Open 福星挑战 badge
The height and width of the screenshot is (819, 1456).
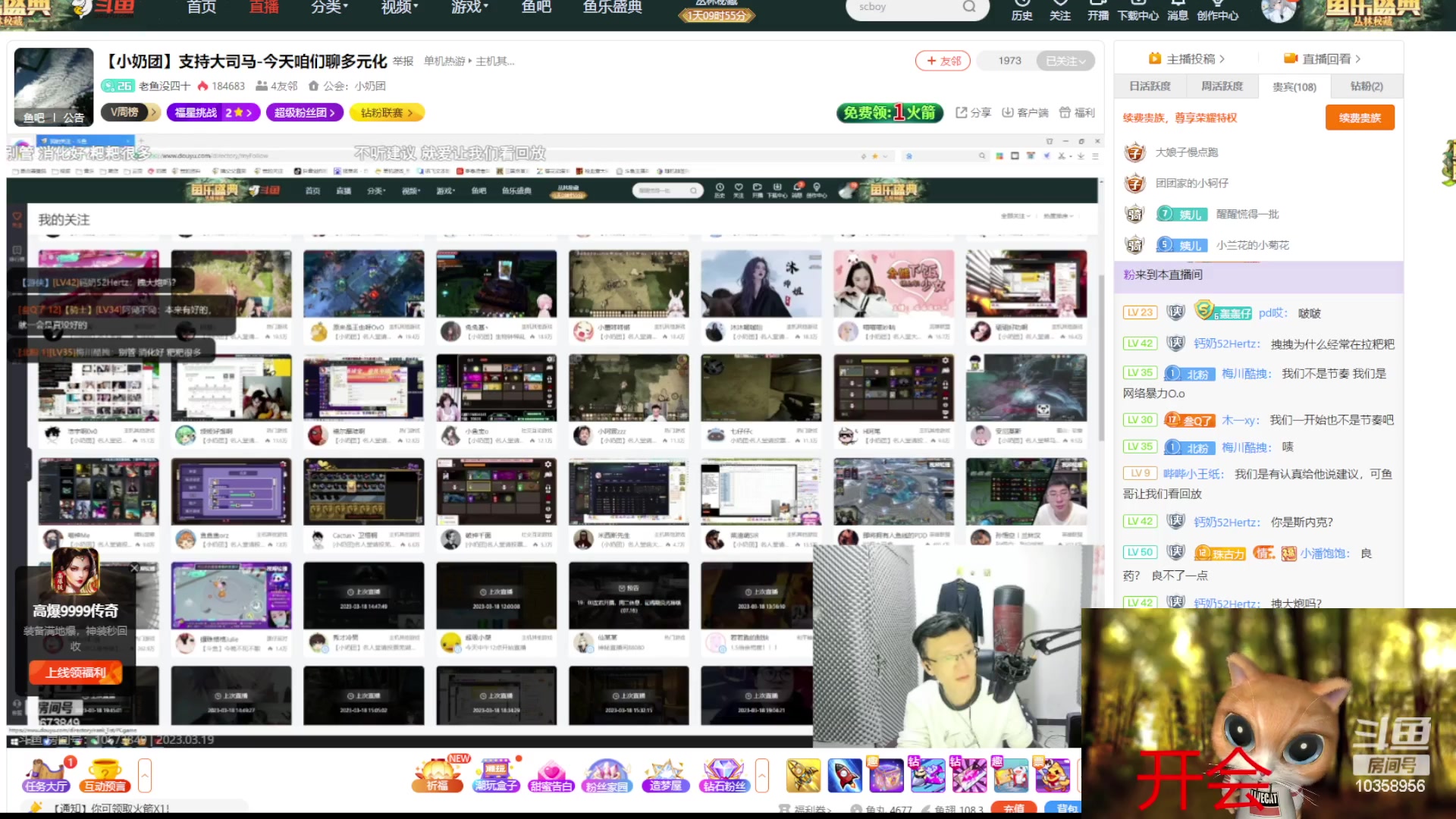213,112
